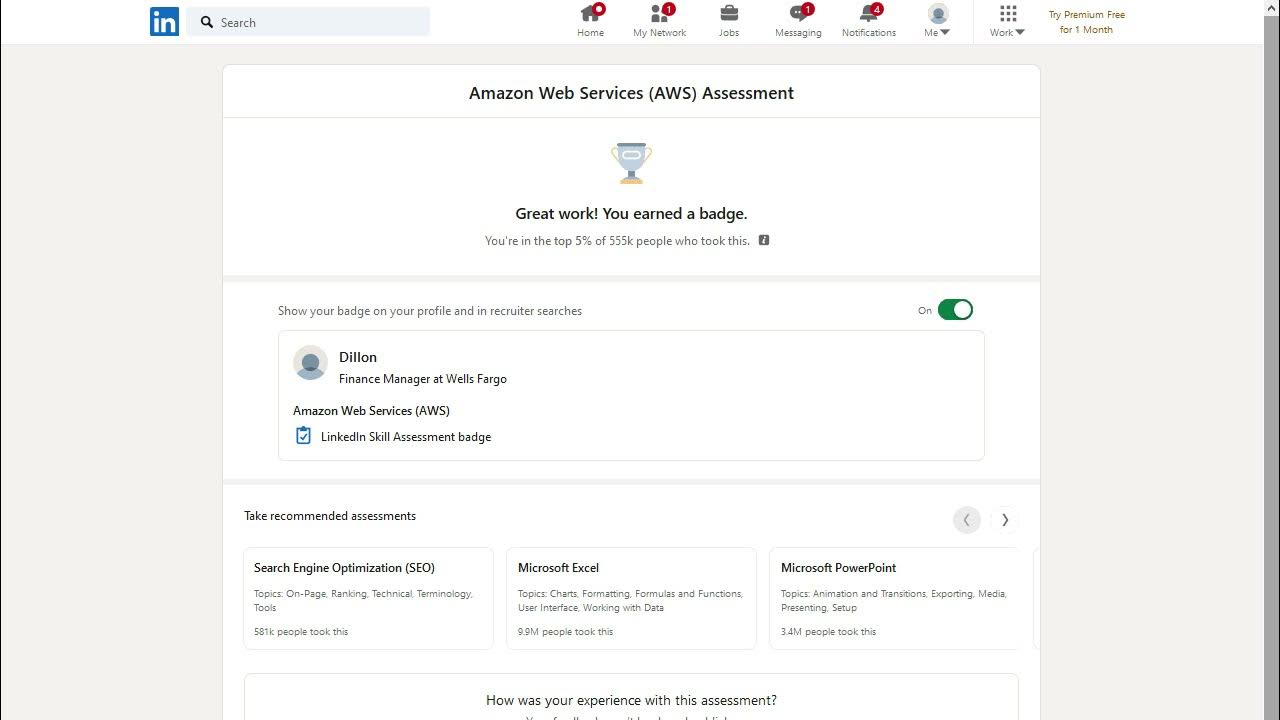Open the Jobs briefcase icon
1280x720 pixels.
coord(729,13)
